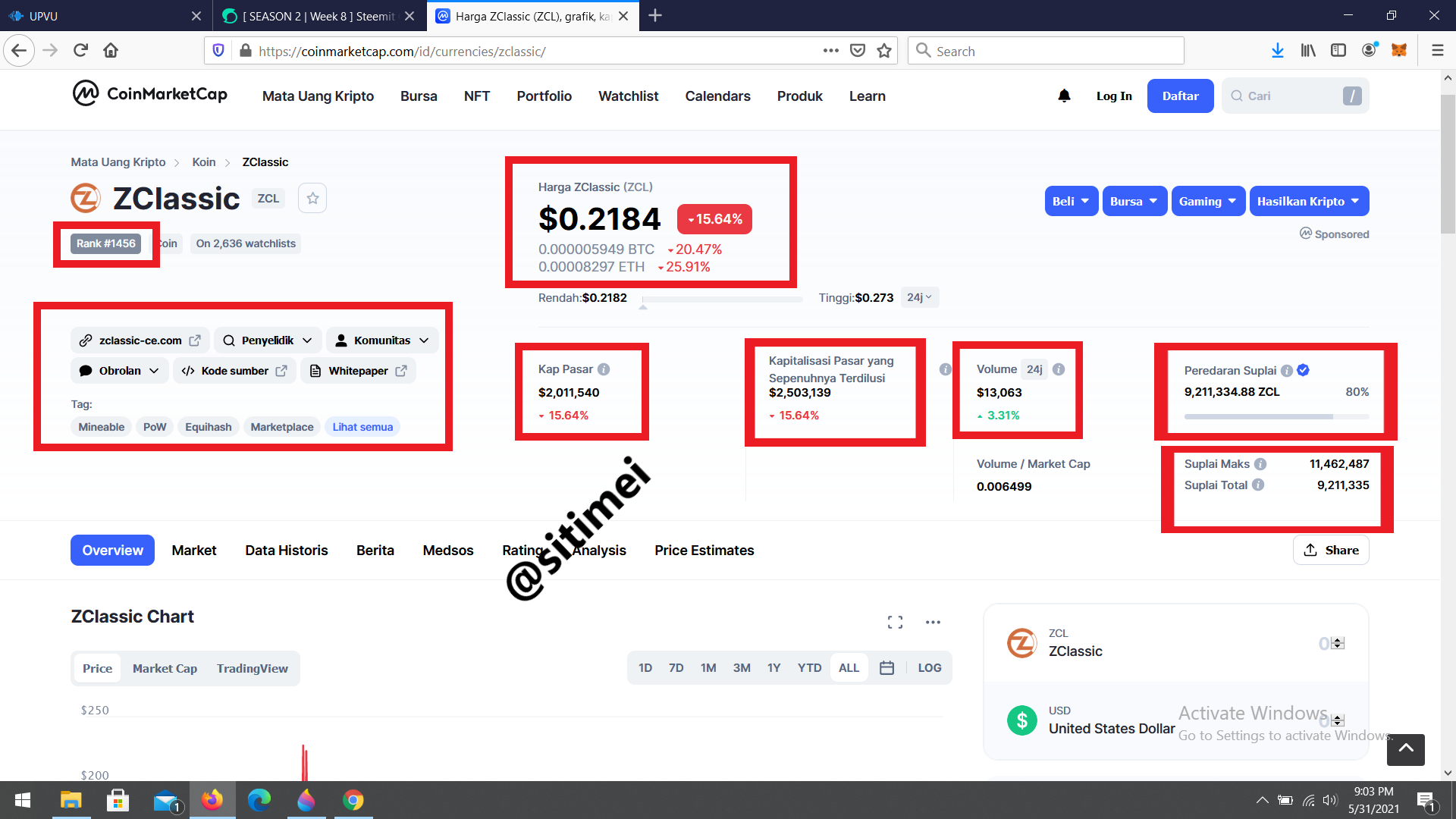The width and height of the screenshot is (1456, 819).
Task: Open the Whitepaper link
Action: click(359, 371)
